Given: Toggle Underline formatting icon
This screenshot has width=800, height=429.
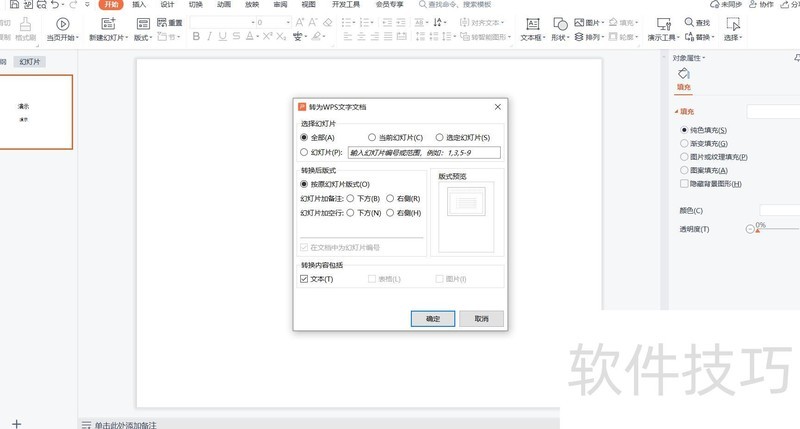Looking at the screenshot, I should click(222, 36).
